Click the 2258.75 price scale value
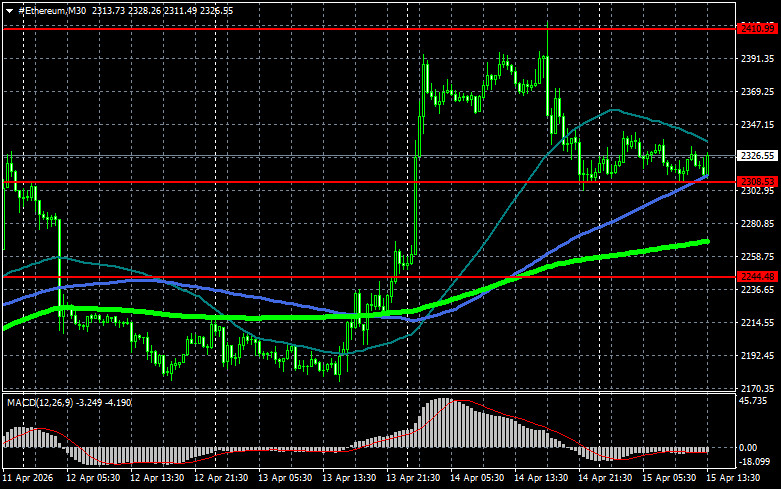The height and width of the screenshot is (489, 781). 758,256
